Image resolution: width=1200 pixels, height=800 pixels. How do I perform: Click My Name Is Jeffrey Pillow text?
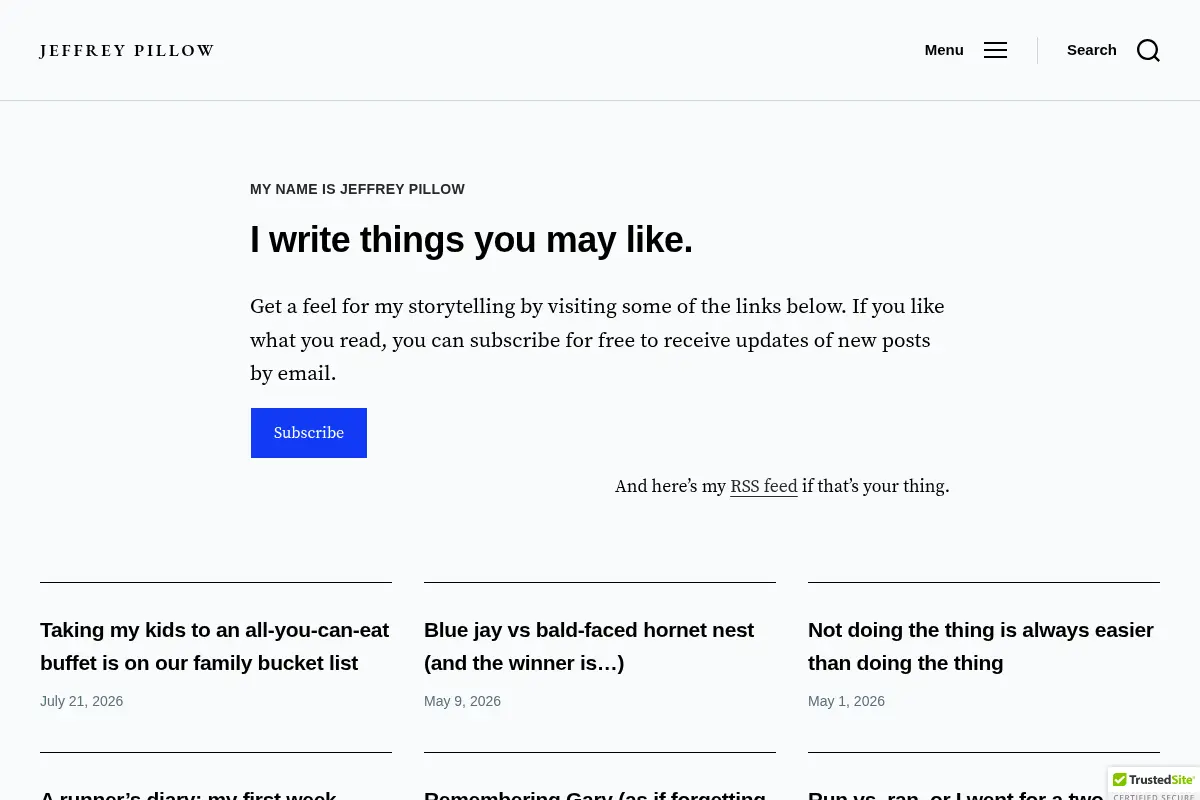click(x=357, y=189)
